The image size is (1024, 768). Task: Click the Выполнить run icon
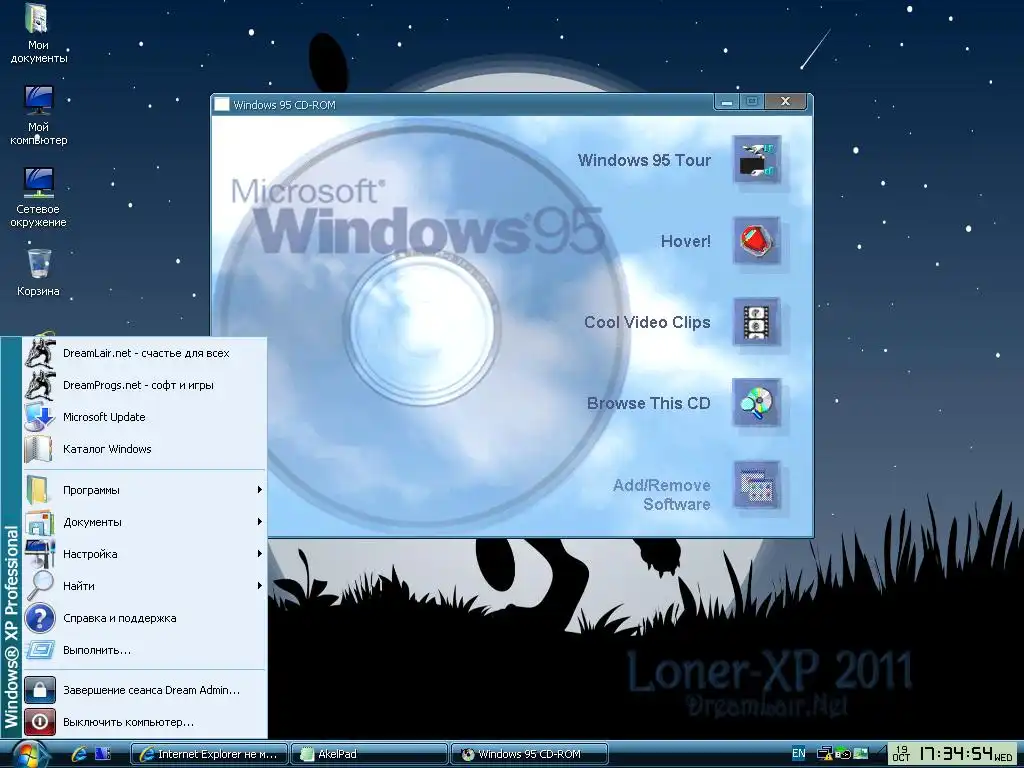click(39, 650)
